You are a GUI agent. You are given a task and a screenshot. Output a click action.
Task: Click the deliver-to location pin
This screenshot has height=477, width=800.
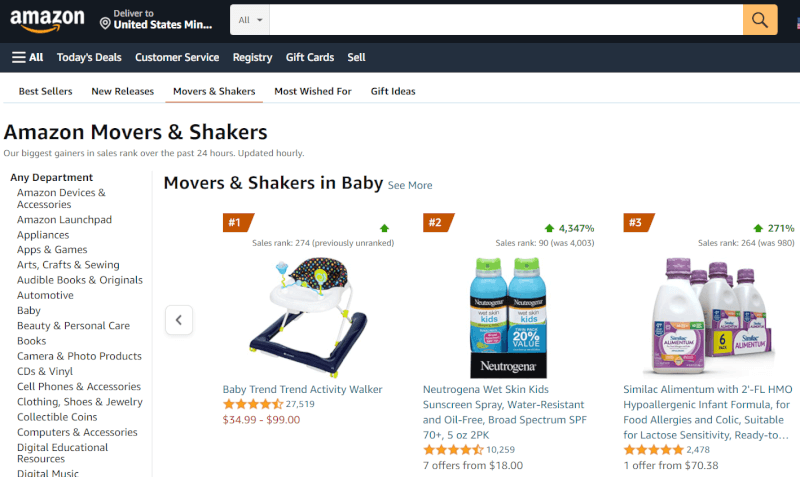coord(106,22)
